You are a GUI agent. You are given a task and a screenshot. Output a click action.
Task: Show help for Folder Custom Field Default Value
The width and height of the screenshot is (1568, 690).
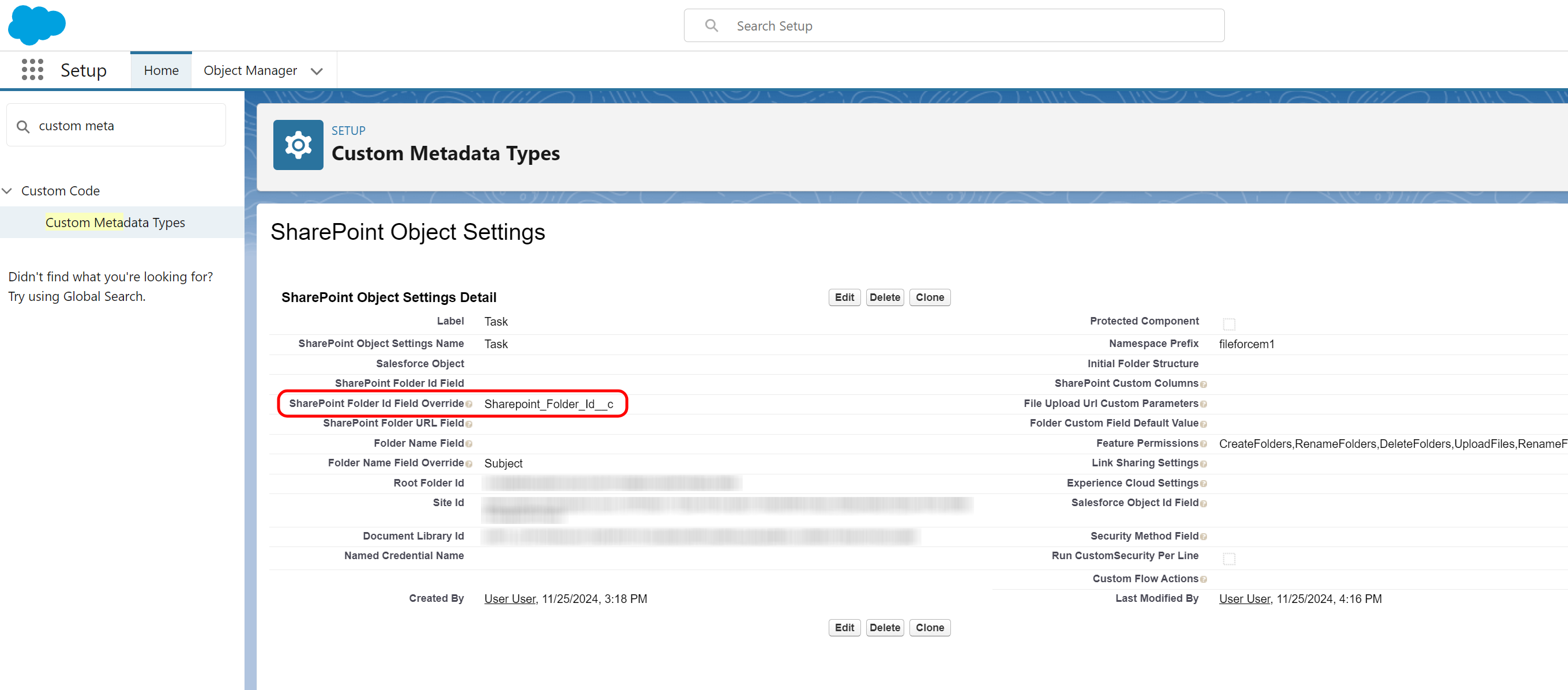pyautogui.click(x=1204, y=424)
